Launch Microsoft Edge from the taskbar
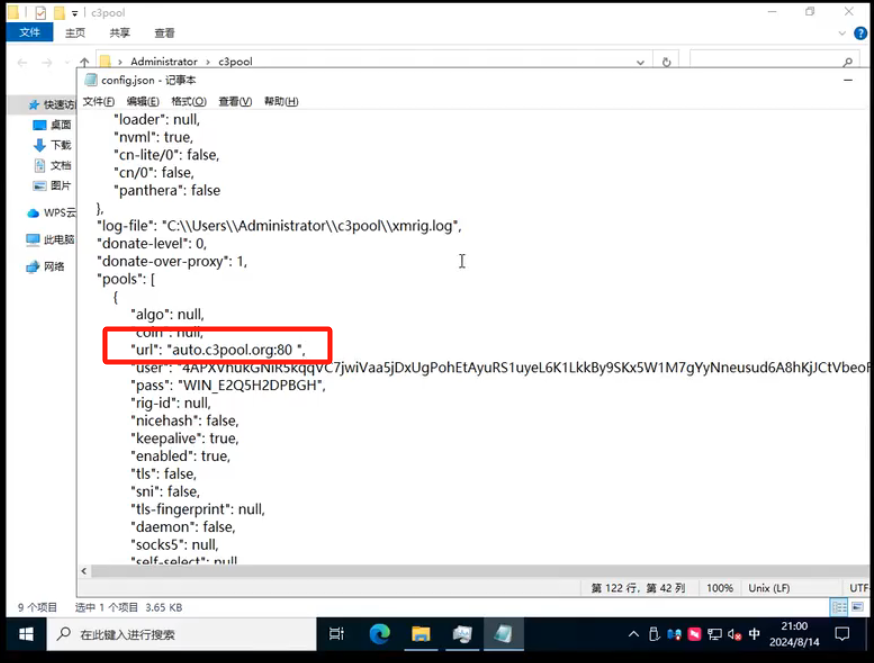Viewport: 874px width, 663px height. tap(380, 634)
